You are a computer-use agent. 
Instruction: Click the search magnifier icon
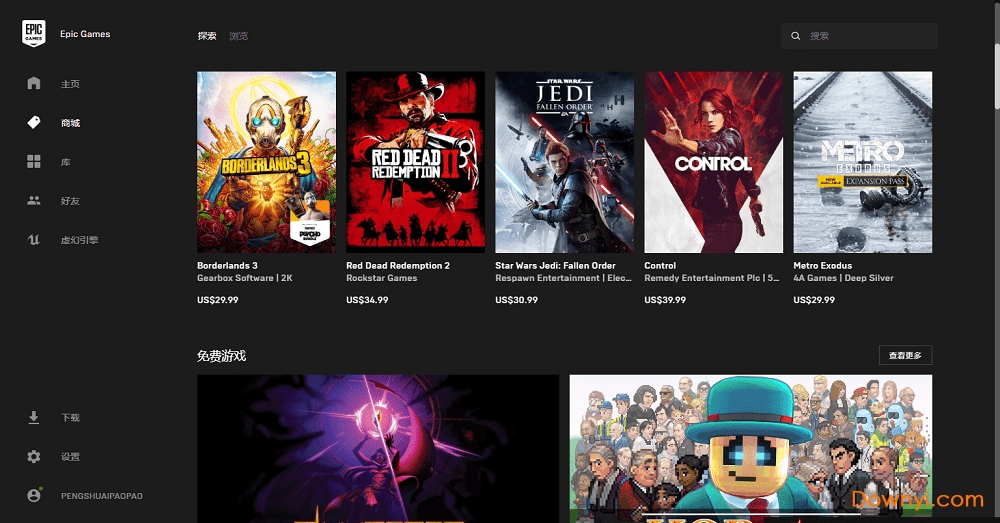click(x=795, y=36)
